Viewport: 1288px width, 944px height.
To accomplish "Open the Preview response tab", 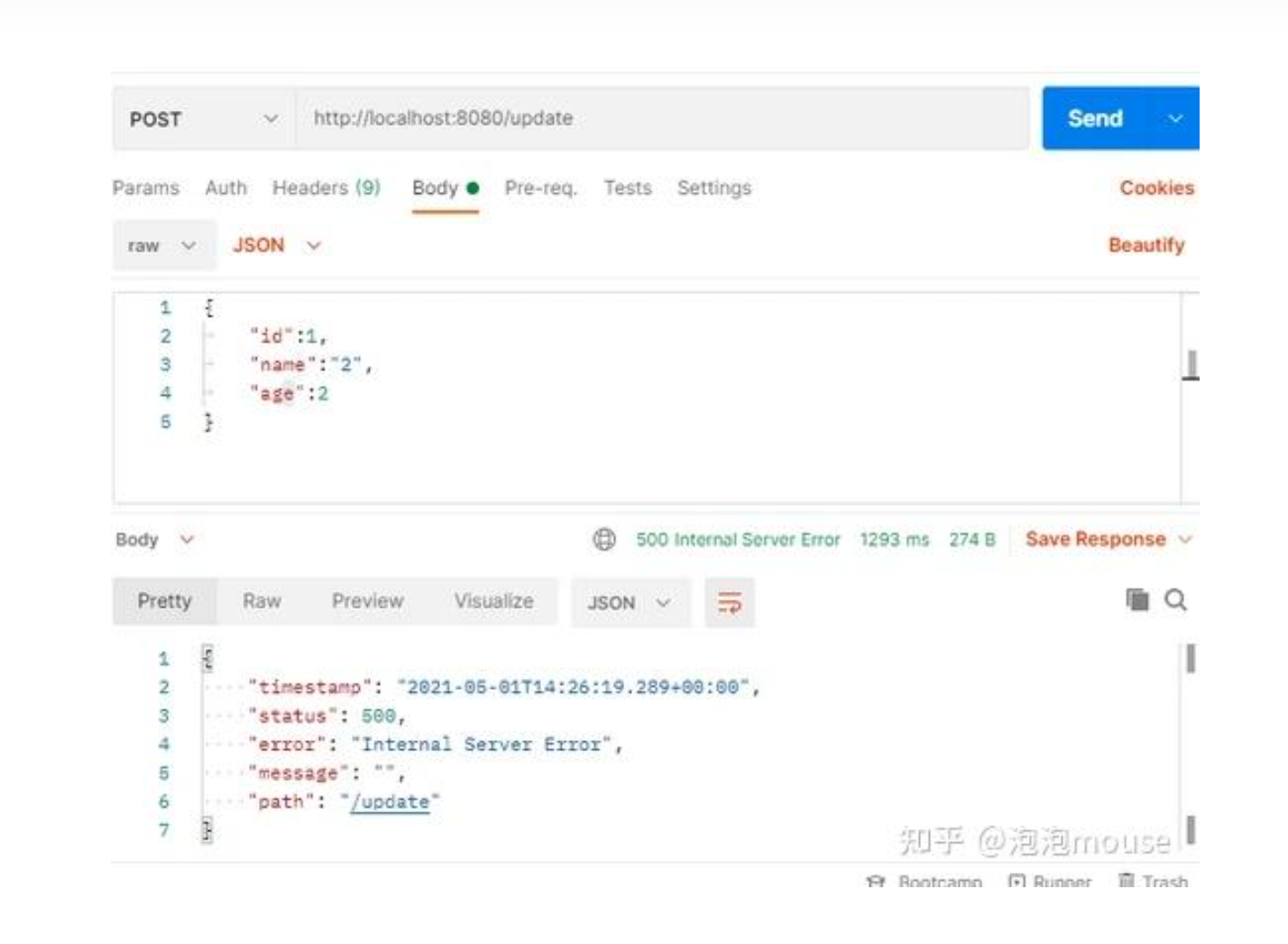I will tap(367, 601).
